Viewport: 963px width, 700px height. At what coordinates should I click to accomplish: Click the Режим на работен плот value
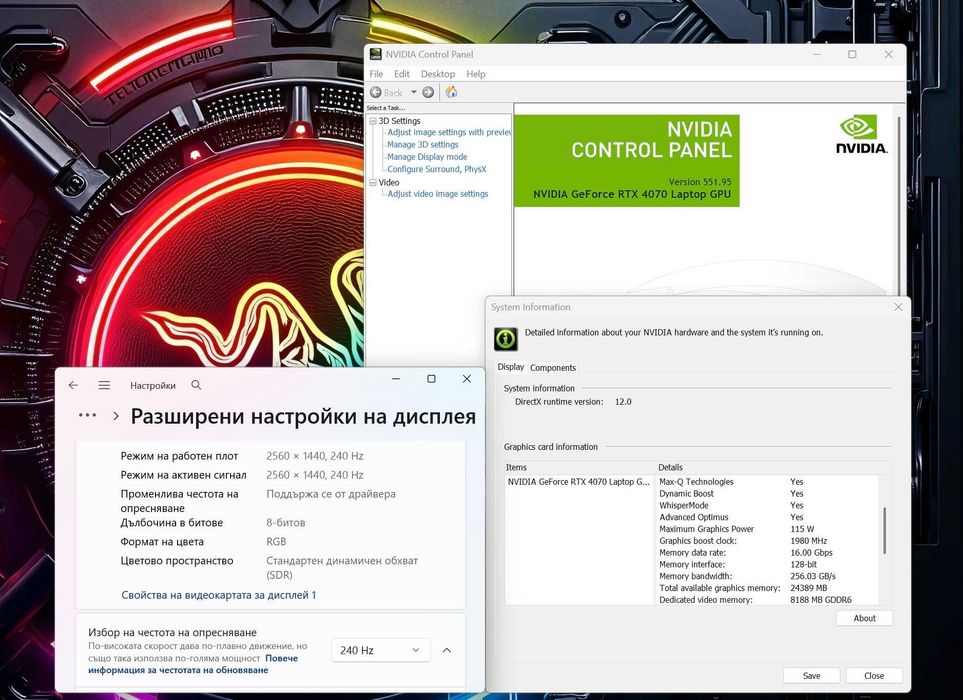coord(314,456)
